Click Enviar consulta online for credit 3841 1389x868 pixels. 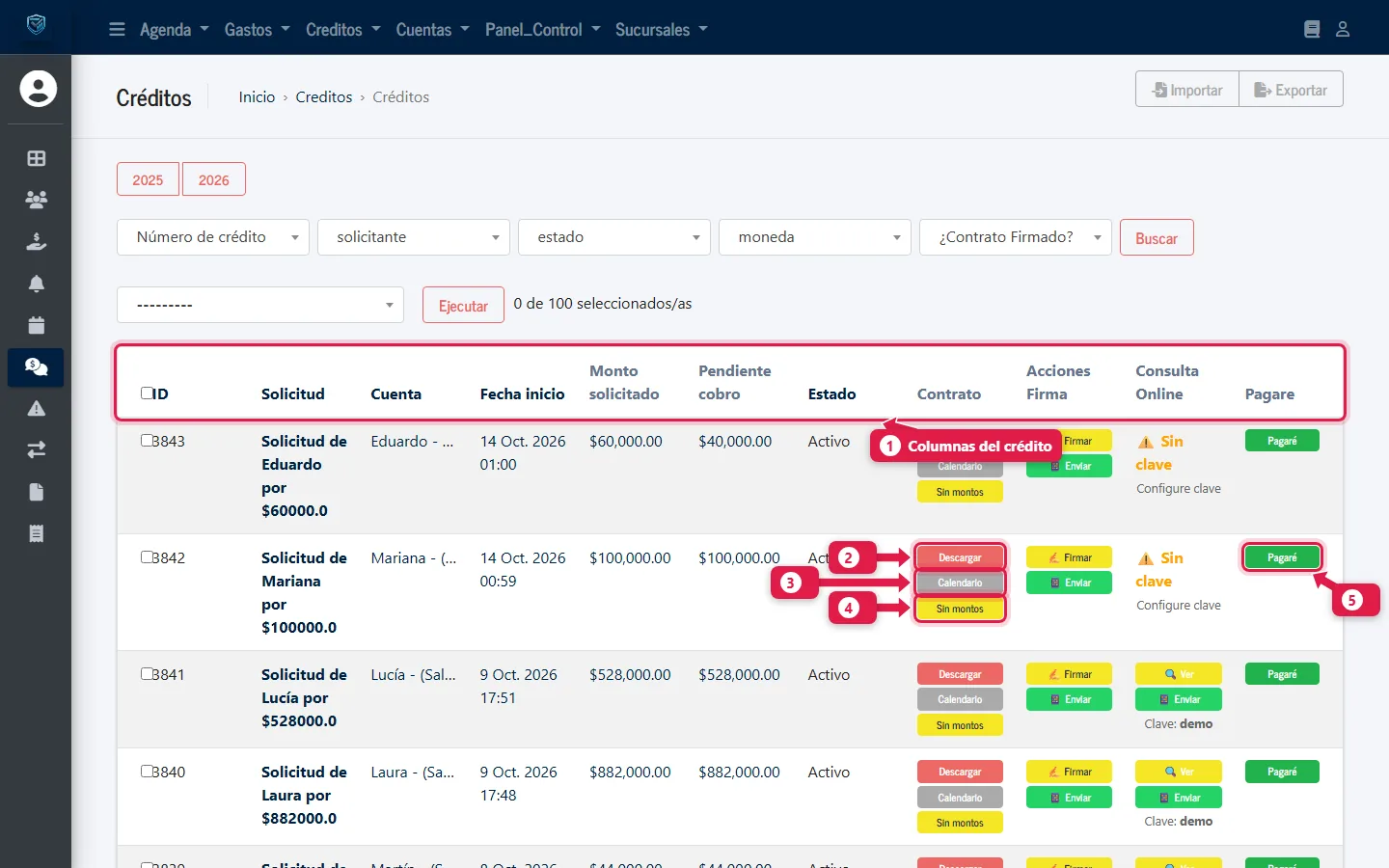(x=1179, y=699)
